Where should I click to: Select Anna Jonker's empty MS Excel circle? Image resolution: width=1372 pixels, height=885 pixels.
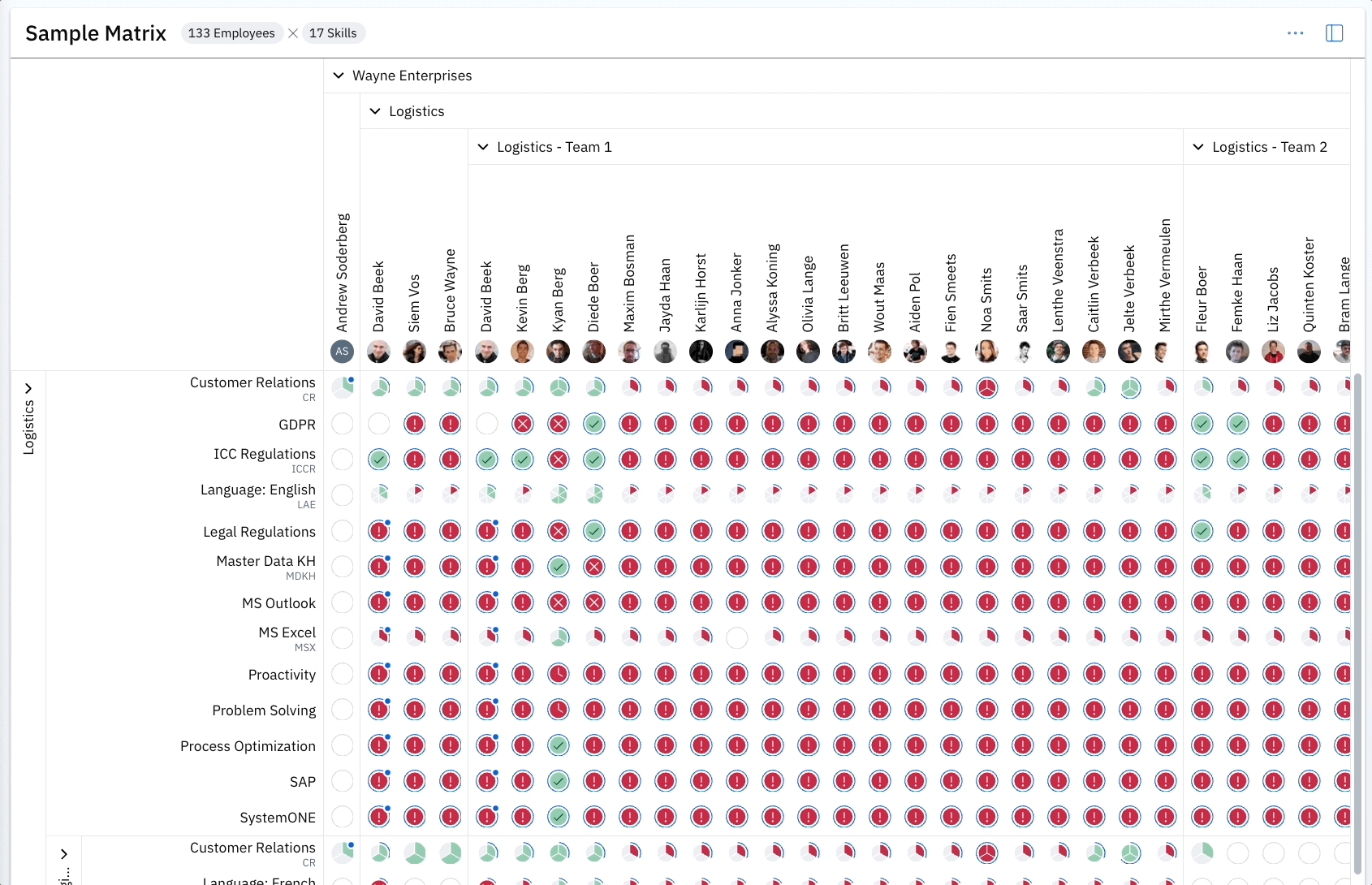click(x=737, y=638)
